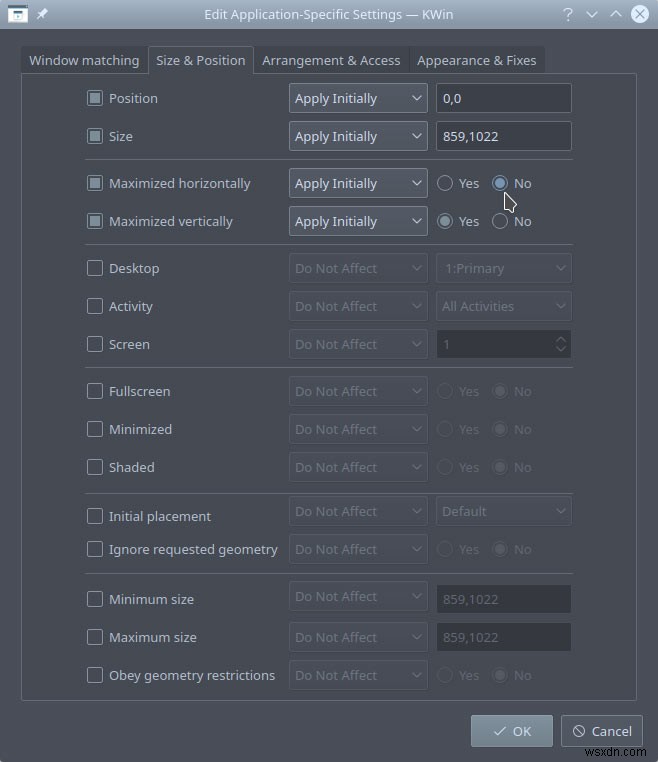The width and height of the screenshot is (658, 762).
Task: Select No for Maximized vertically
Action: tap(500, 221)
